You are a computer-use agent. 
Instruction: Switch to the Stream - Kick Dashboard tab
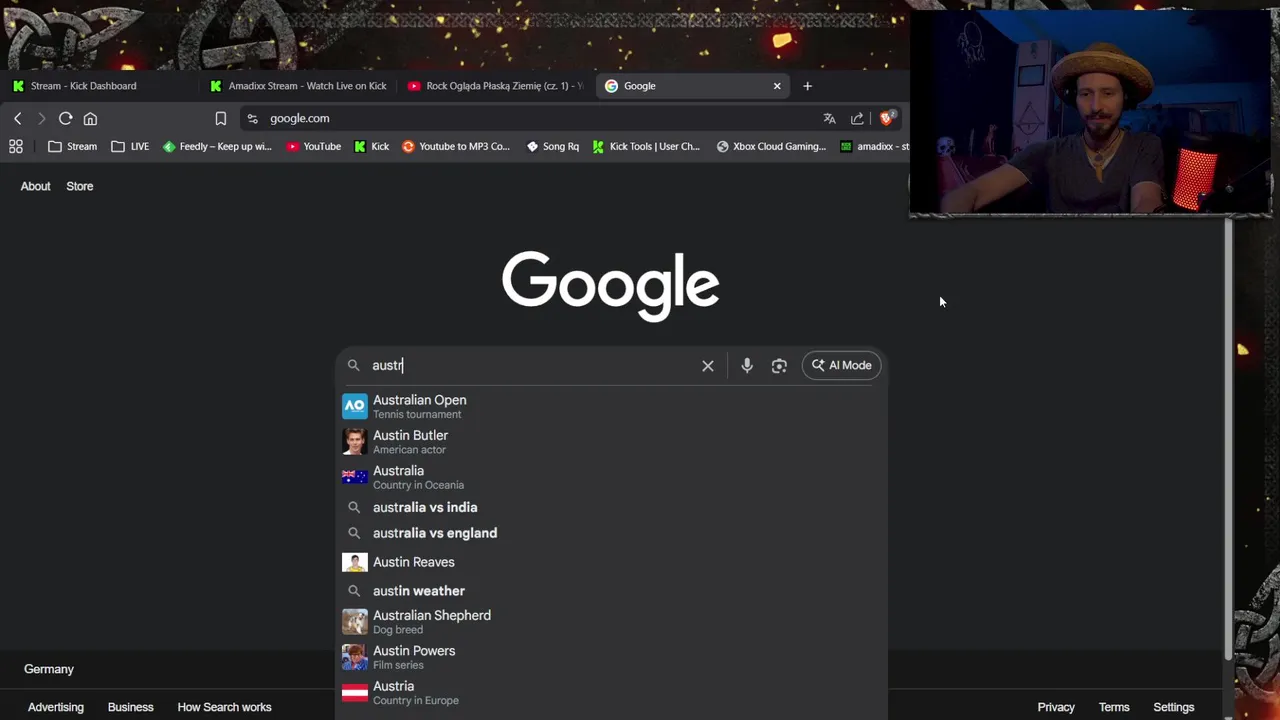pyautogui.click(x=100, y=86)
